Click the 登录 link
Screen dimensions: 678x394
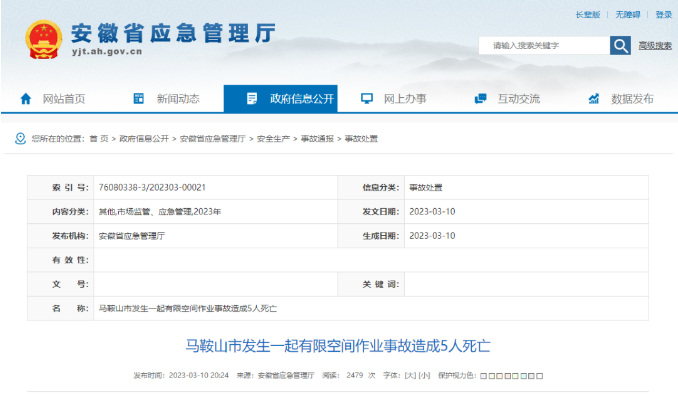[664, 15]
